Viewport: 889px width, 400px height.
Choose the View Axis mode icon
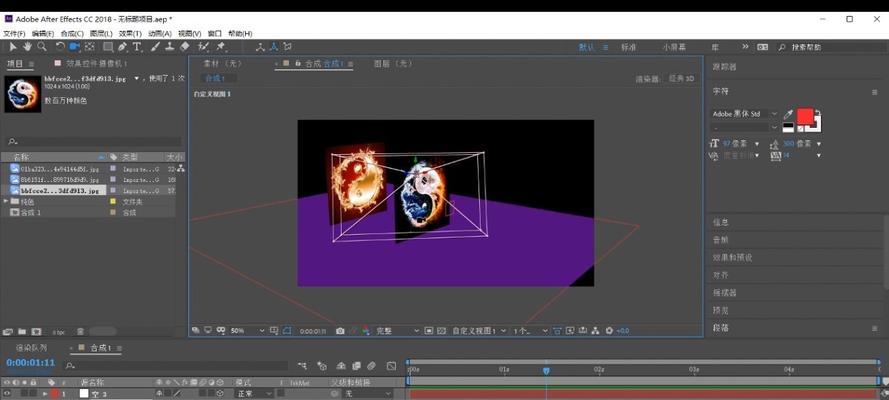(x=287, y=47)
